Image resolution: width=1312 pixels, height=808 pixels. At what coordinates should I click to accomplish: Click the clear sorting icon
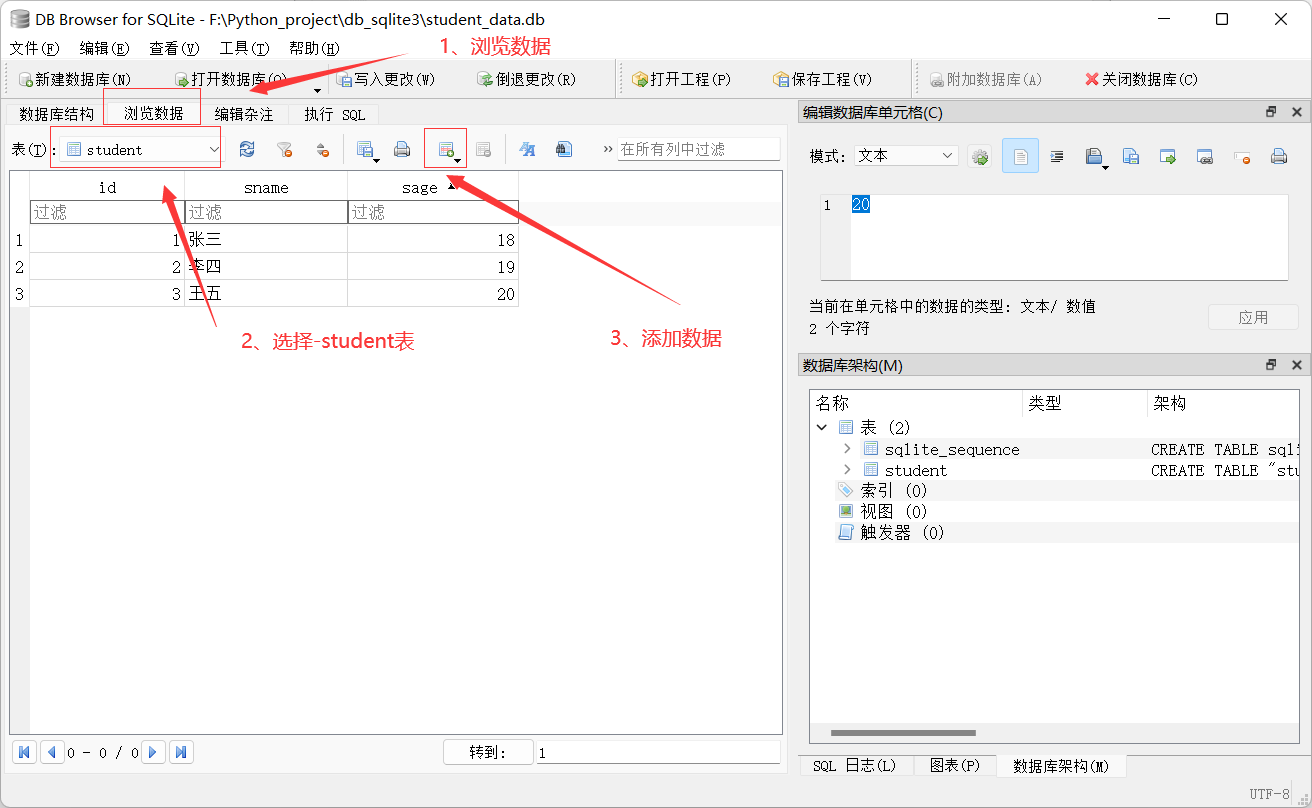pos(322,149)
